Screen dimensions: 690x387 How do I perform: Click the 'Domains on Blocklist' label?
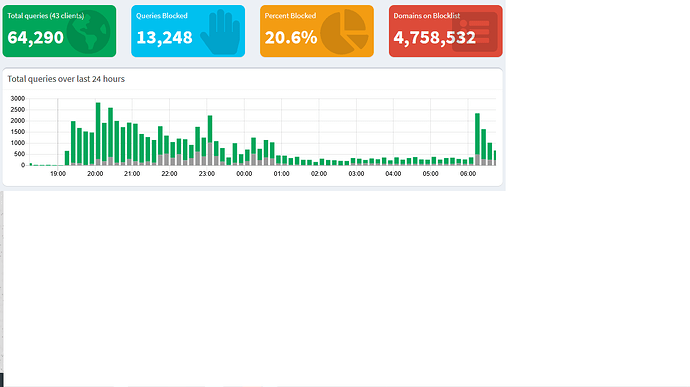pyautogui.click(x=427, y=16)
